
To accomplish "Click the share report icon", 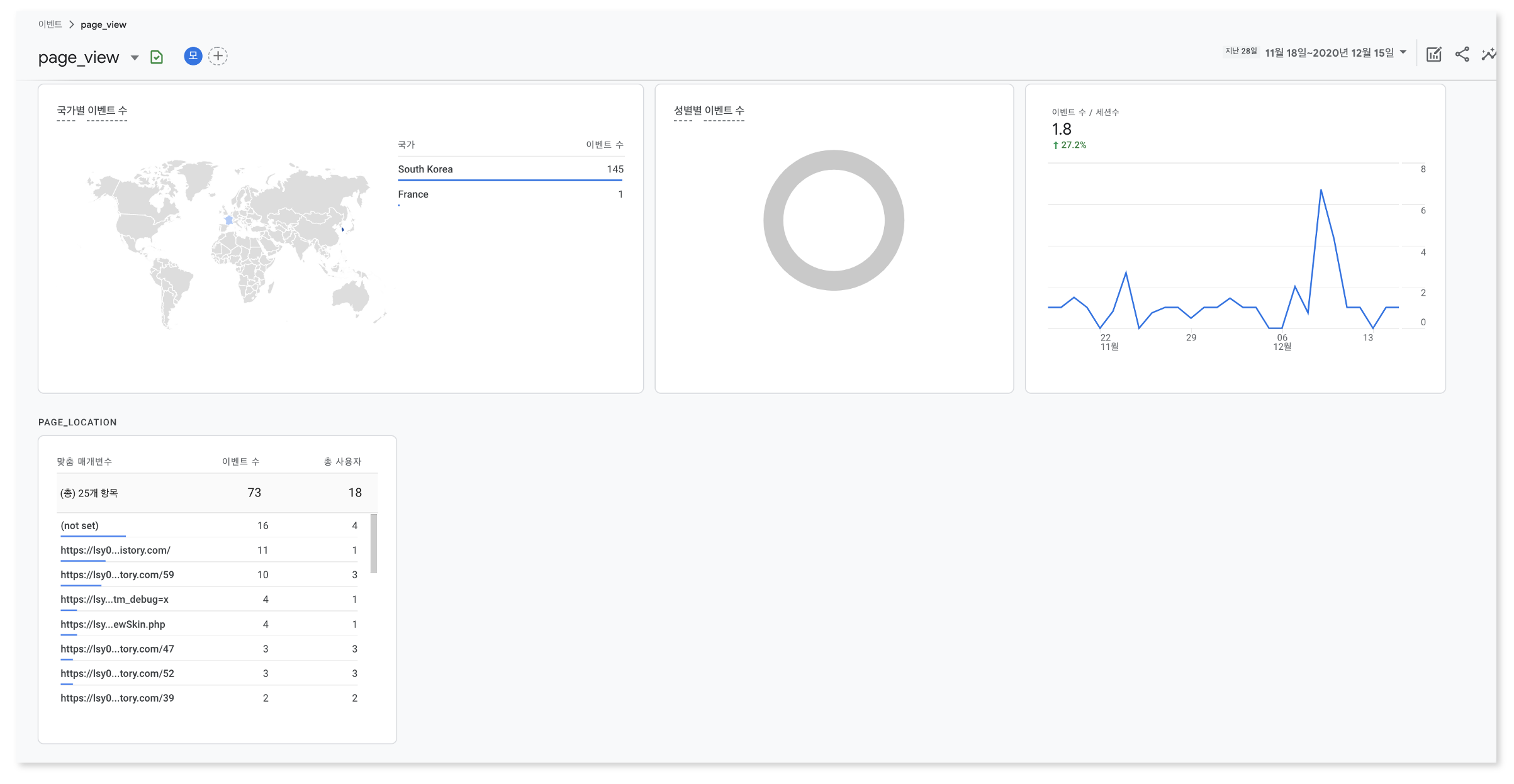I will tap(1462, 55).
